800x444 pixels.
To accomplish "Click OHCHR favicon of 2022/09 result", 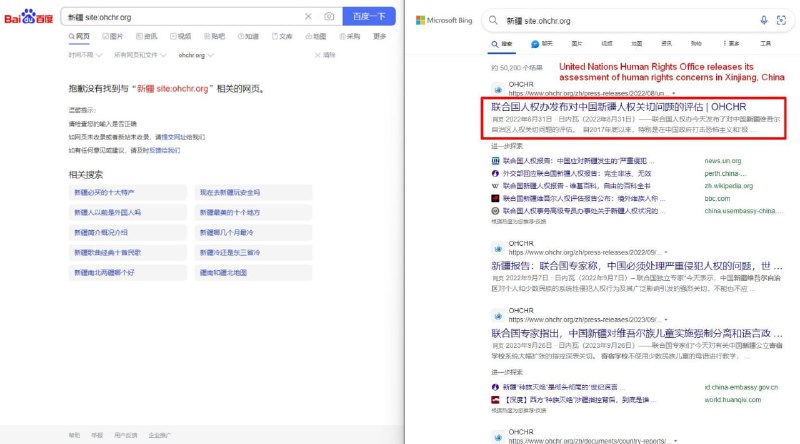I will point(498,248).
